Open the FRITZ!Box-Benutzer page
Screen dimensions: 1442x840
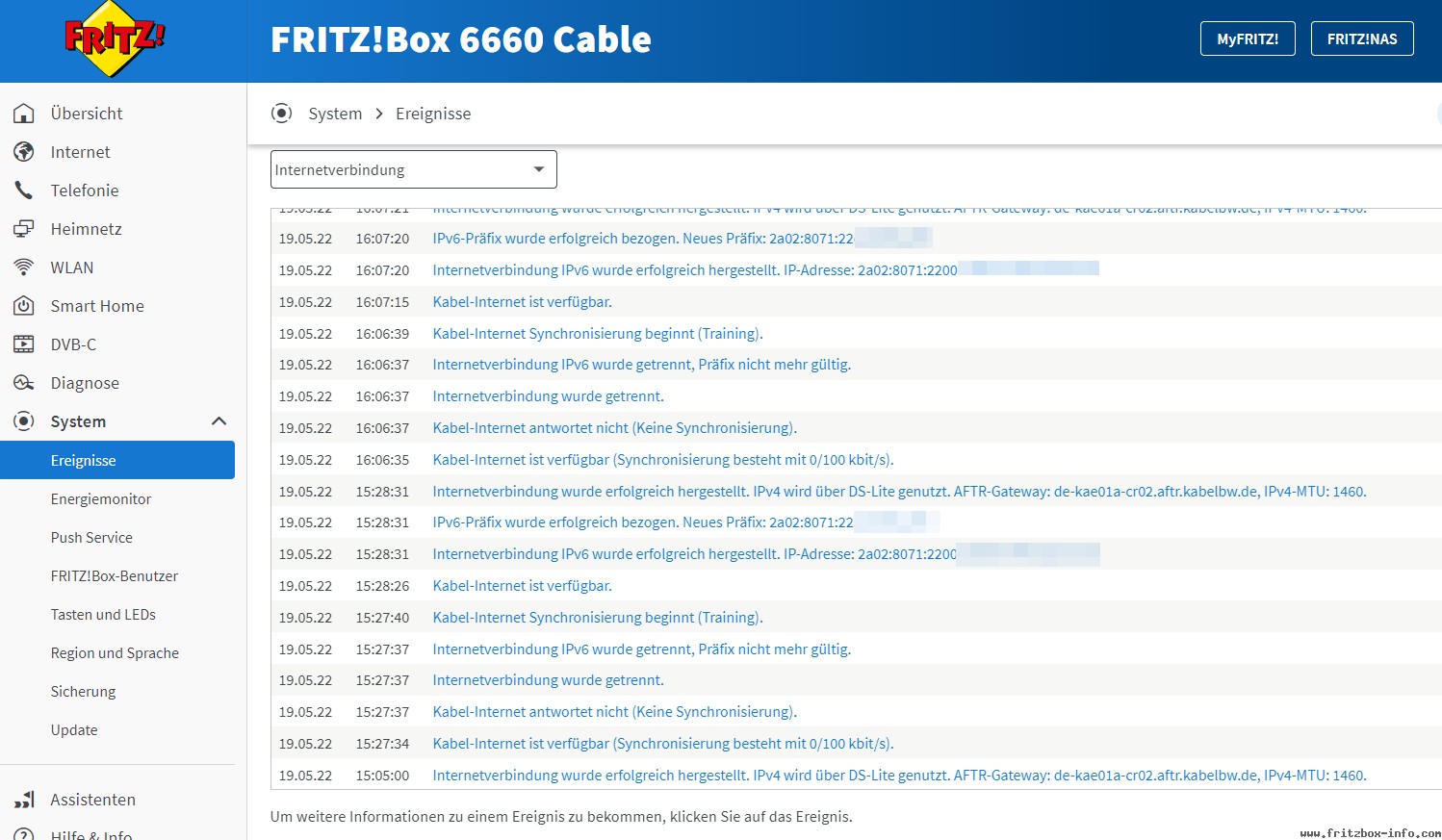115,575
